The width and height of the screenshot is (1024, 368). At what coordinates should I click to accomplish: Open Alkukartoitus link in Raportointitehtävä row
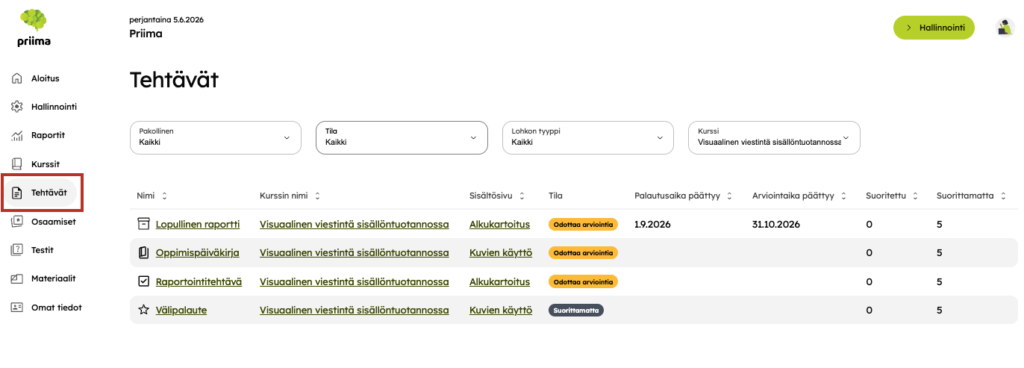pyautogui.click(x=500, y=281)
